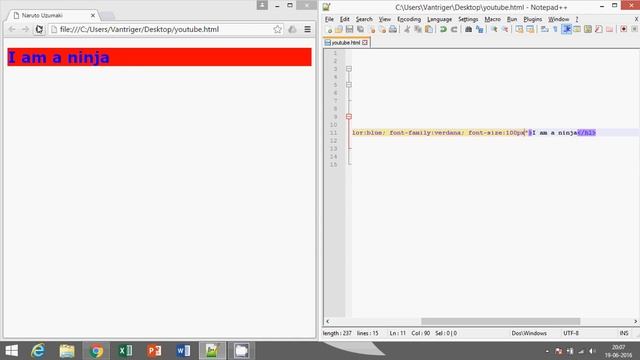The height and width of the screenshot is (360, 640).
Task: Click the Chrome user profile icon
Action: click(262, 5)
